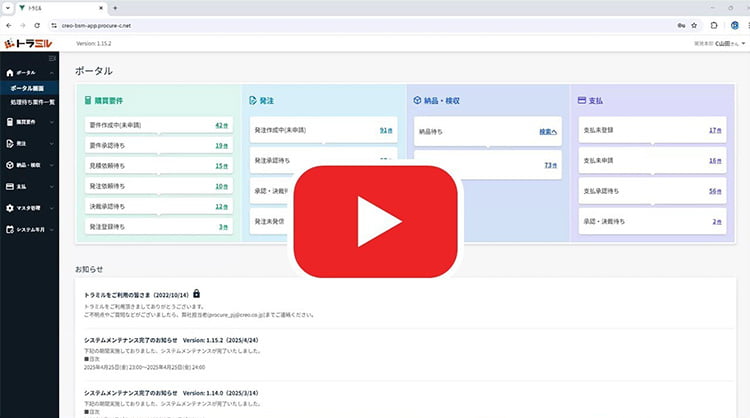Click the browser forward arrow
Image resolution: width=750 pixels, height=418 pixels.
(x=22, y=25)
